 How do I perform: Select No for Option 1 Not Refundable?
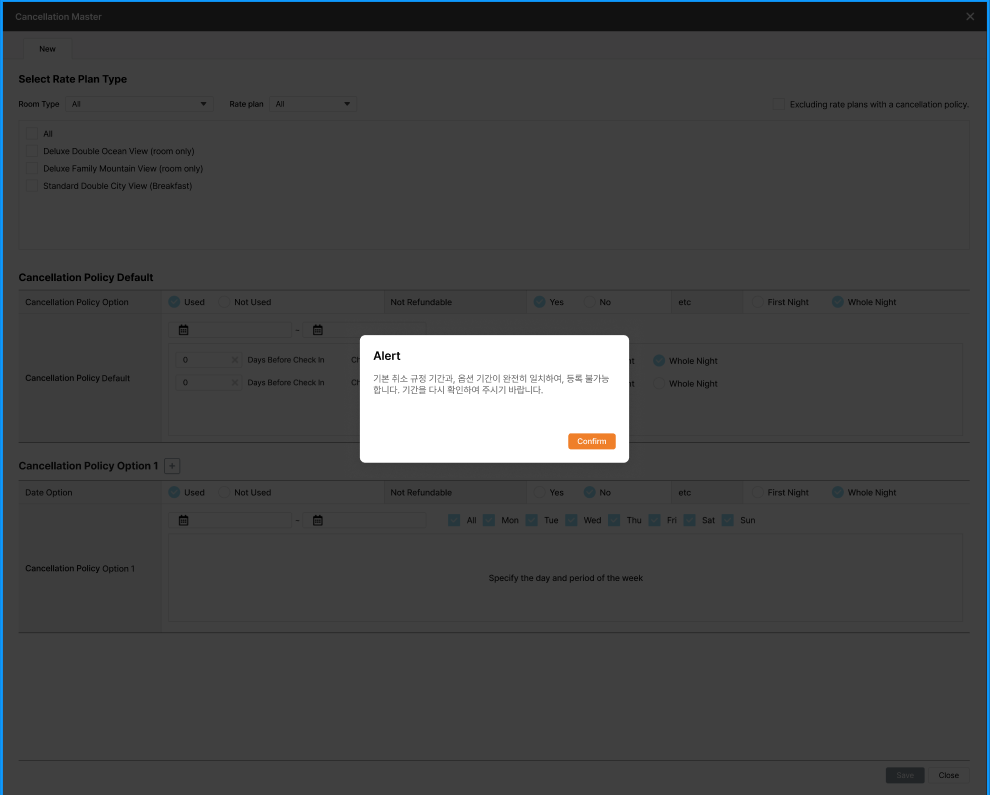(589, 493)
